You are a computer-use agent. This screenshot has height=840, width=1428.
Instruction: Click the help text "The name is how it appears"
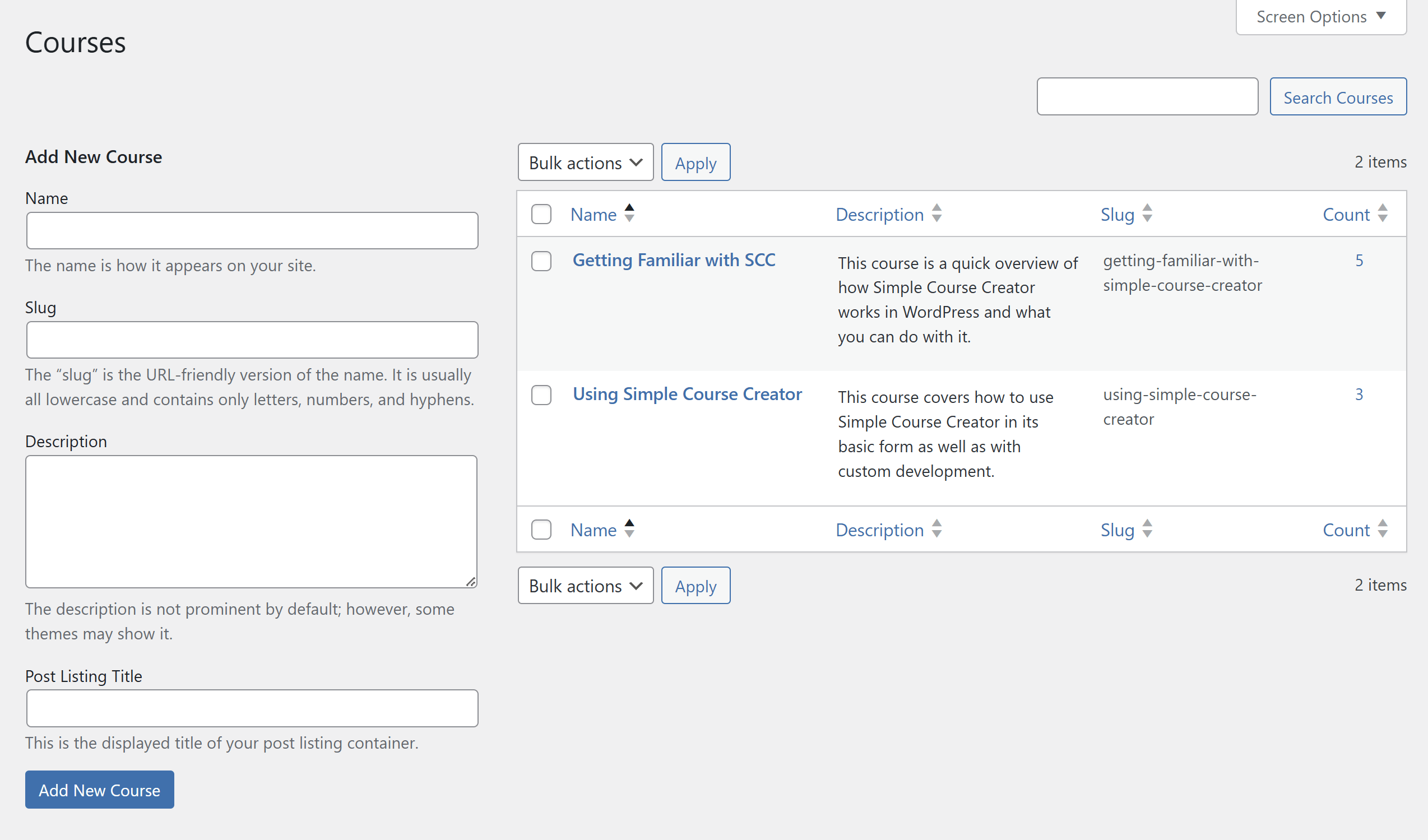(170, 265)
